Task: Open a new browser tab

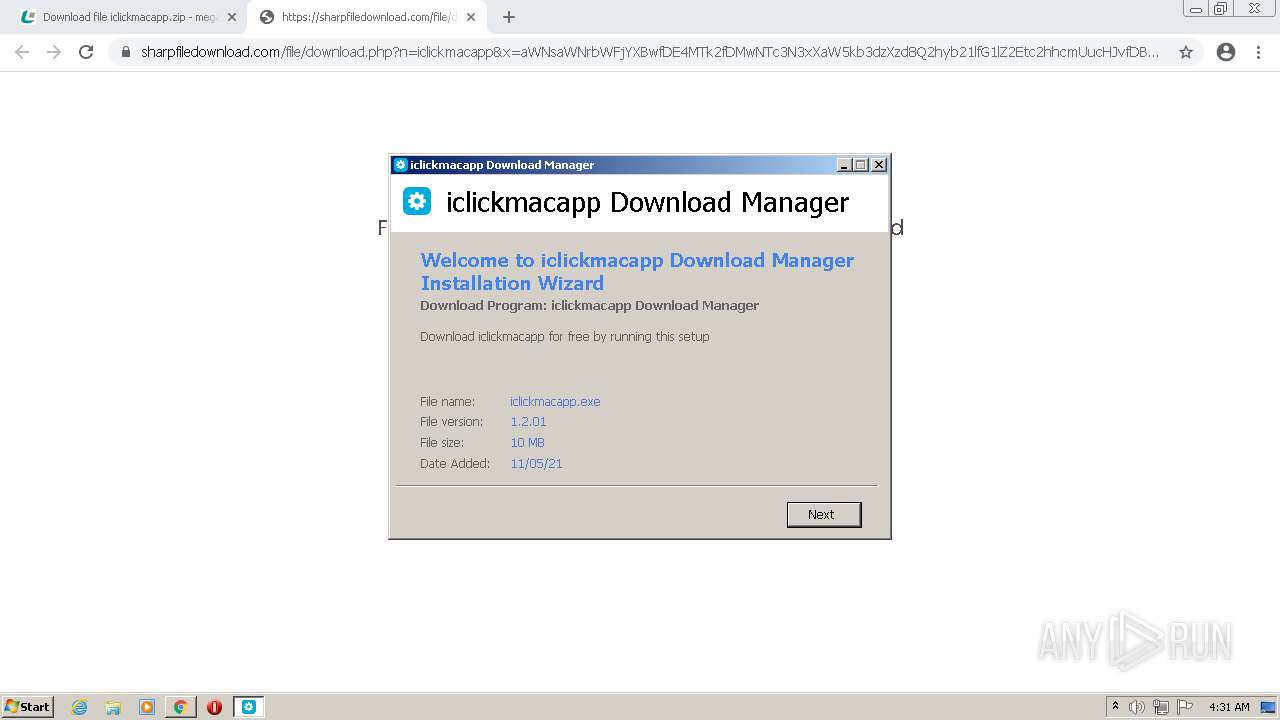Action: pyautogui.click(x=509, y=17)
